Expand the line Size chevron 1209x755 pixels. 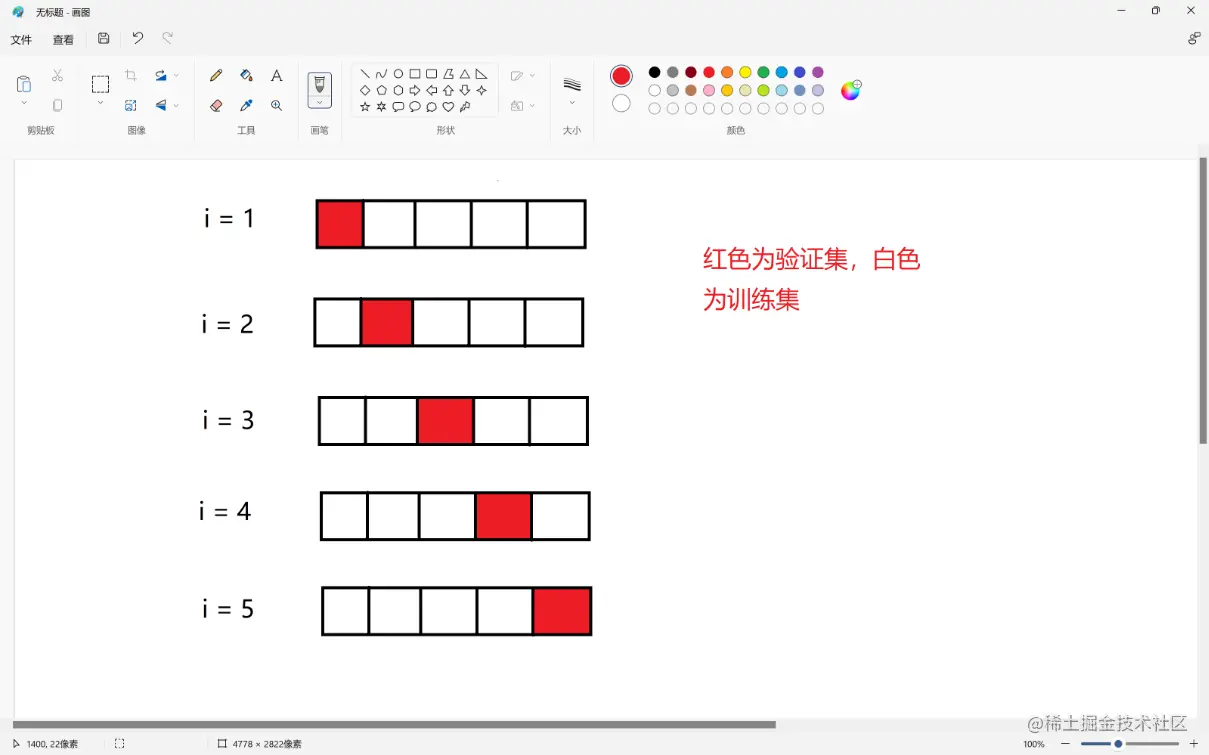572,103
